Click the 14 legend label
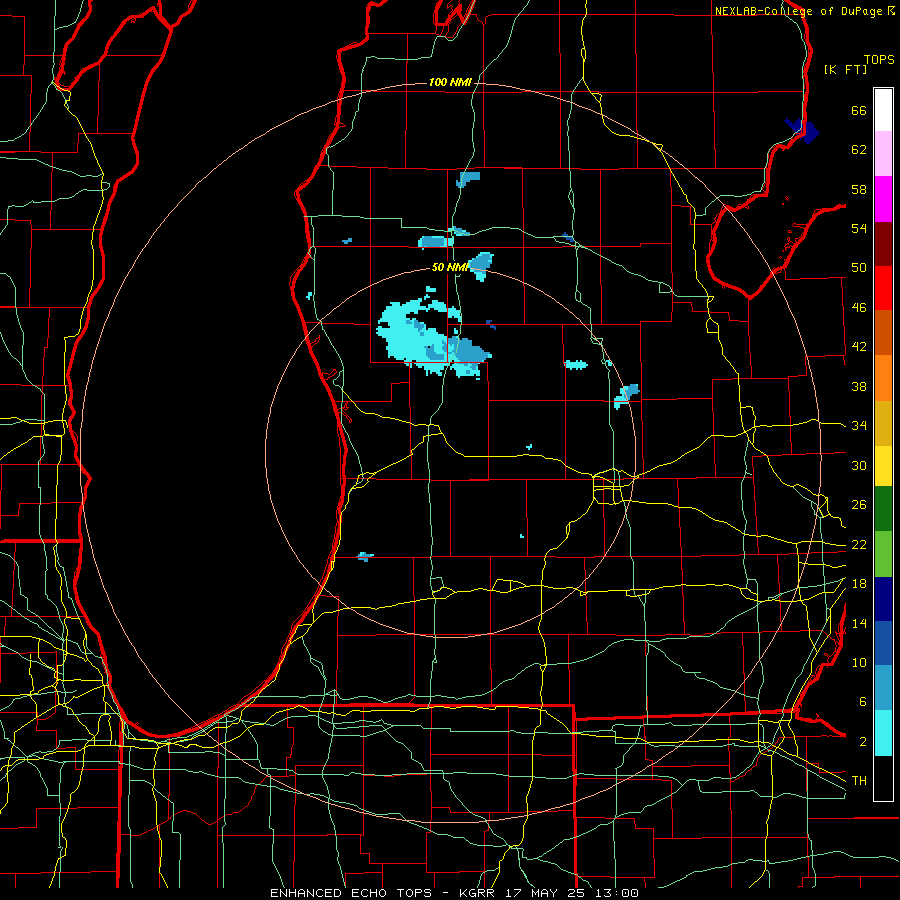 859,623
